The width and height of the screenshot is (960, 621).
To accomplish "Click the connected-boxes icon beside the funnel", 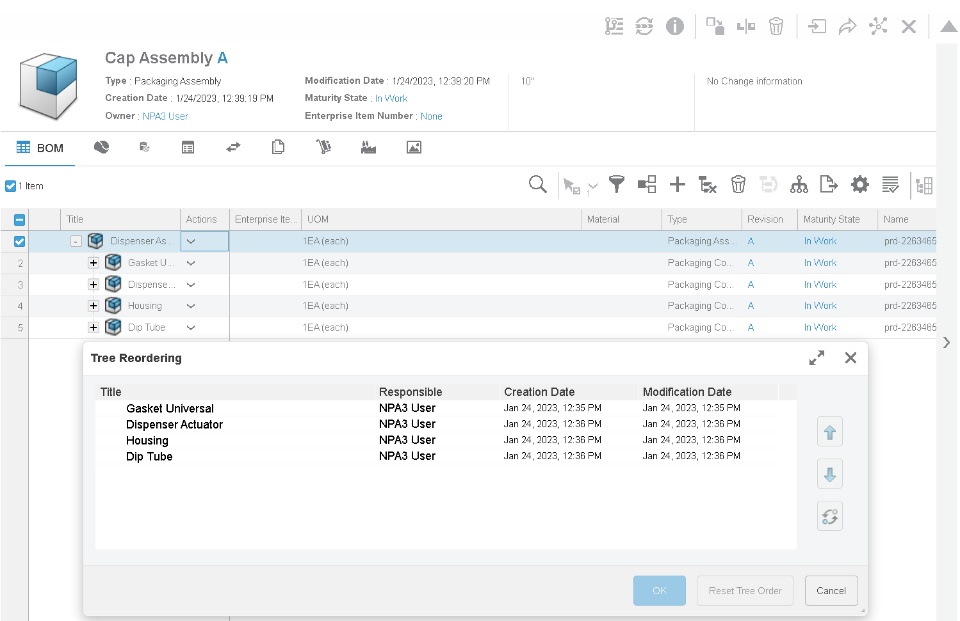I will pos(647,184).
